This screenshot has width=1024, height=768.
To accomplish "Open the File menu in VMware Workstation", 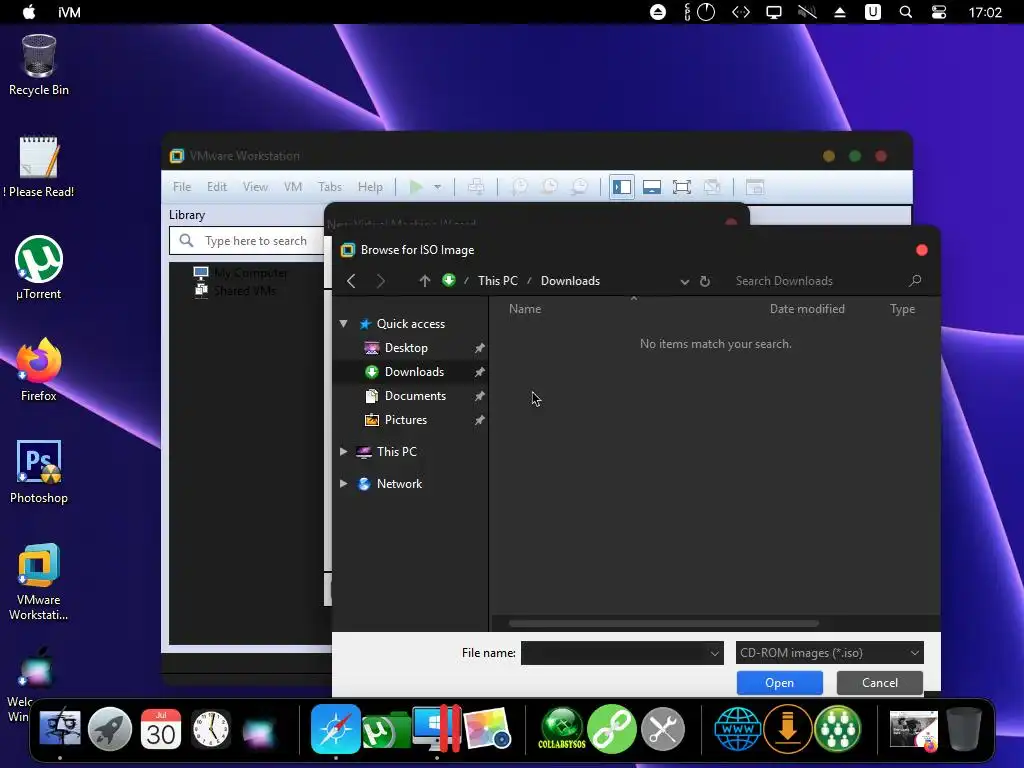I will (182, 187).
